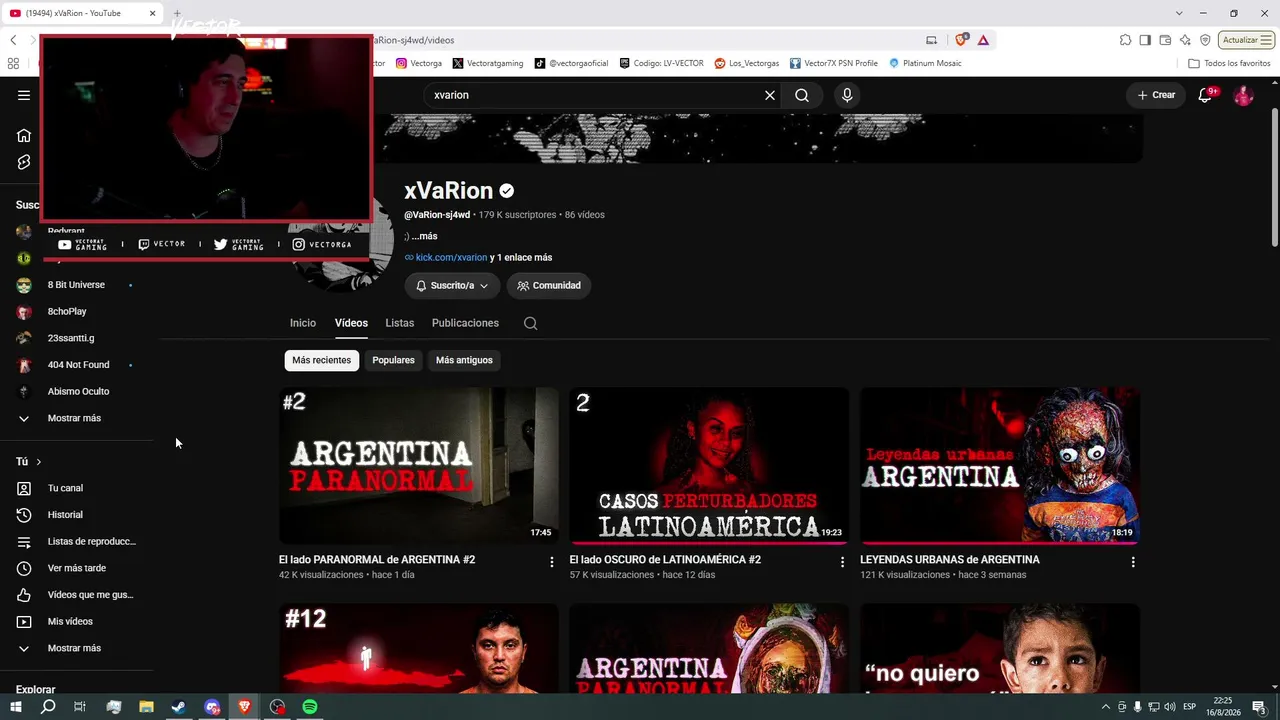
Task: Open Steam from the taskbar
Action: 179,707
